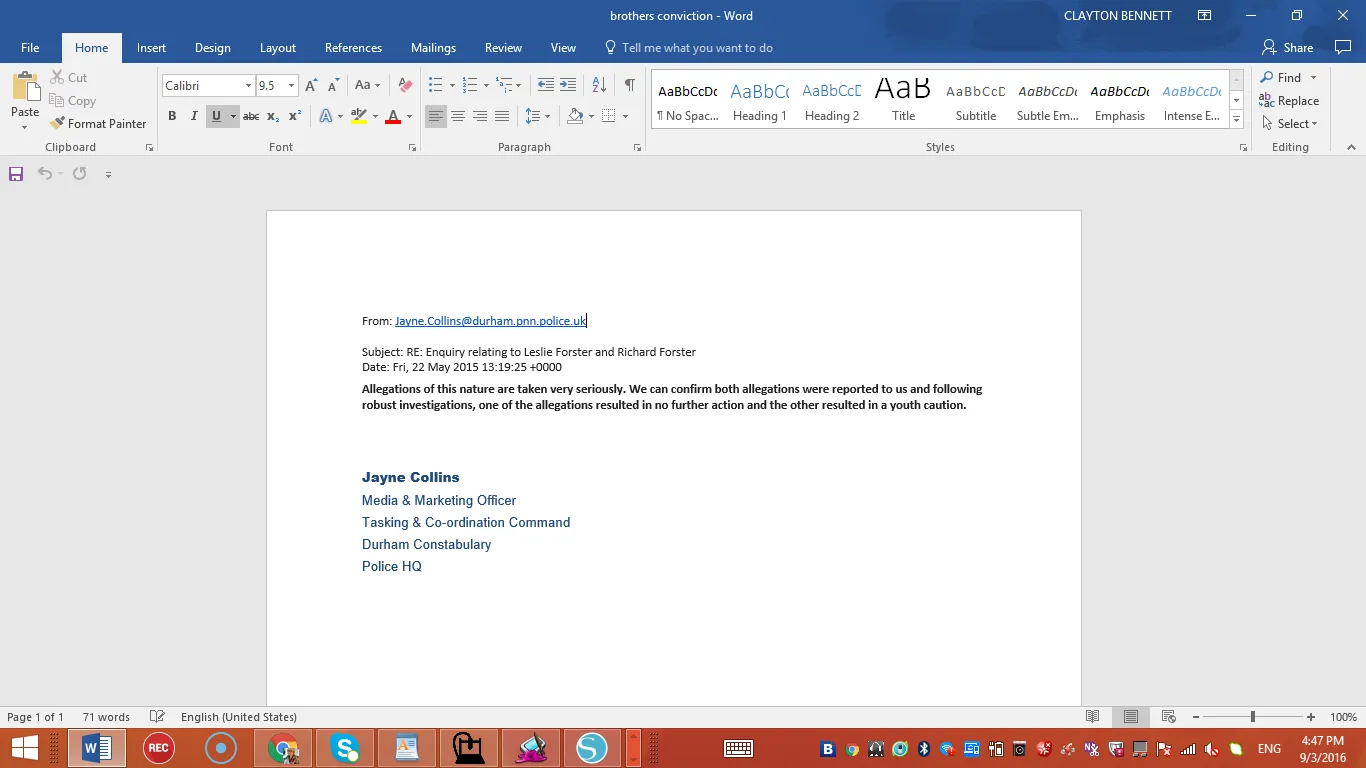Redo or repeat last action

tap(79, 173)
